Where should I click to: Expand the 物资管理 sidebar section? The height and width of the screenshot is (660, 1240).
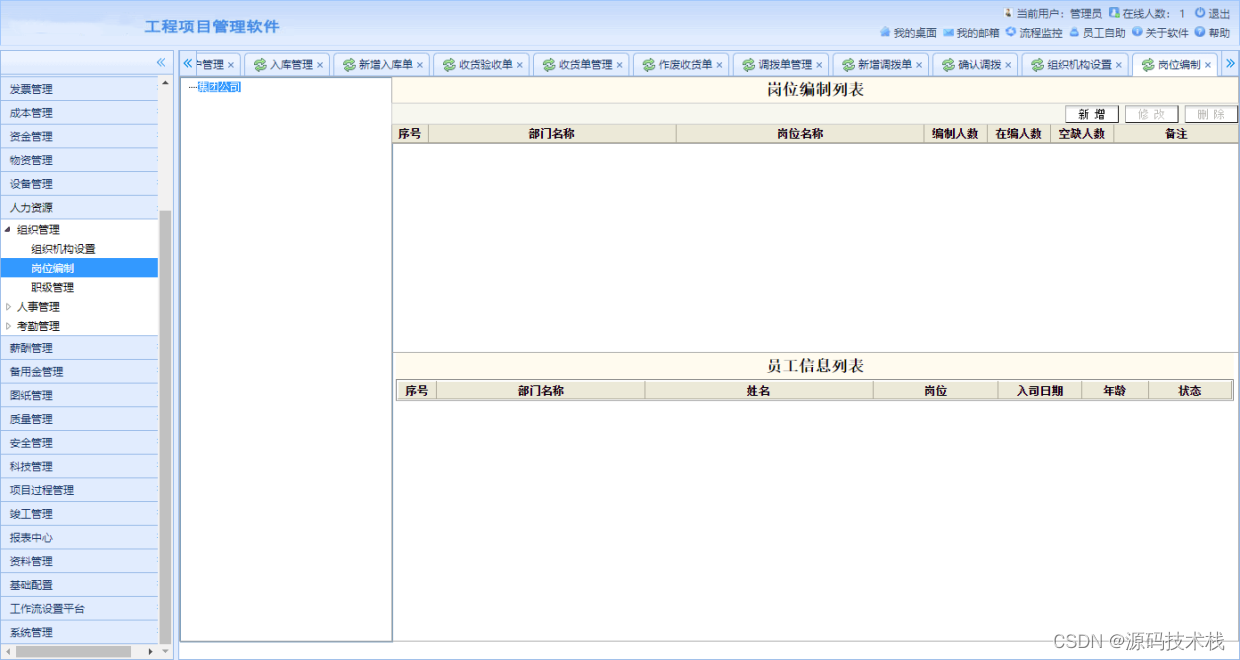(x=79, y=160)
